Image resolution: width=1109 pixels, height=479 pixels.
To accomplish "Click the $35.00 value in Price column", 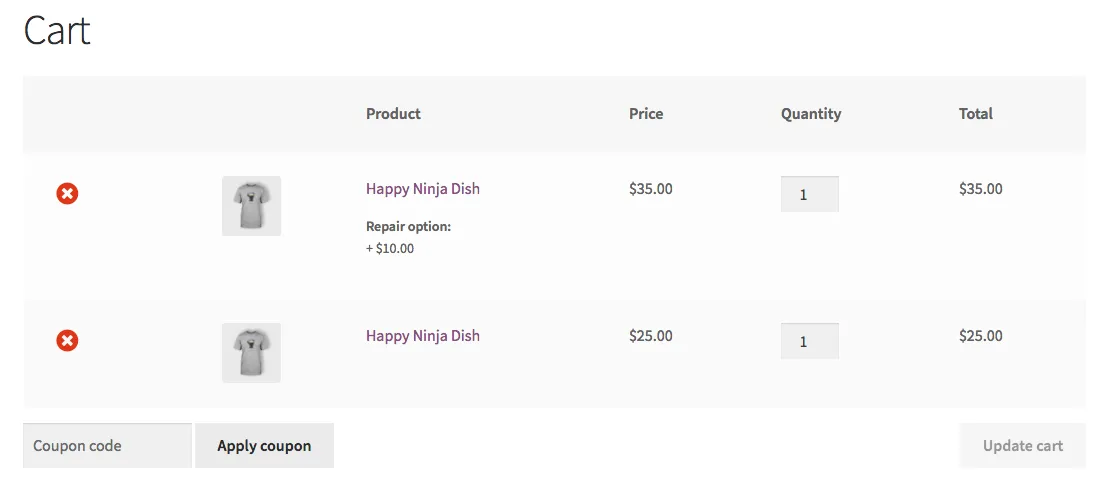I will [x=650, y=189].
